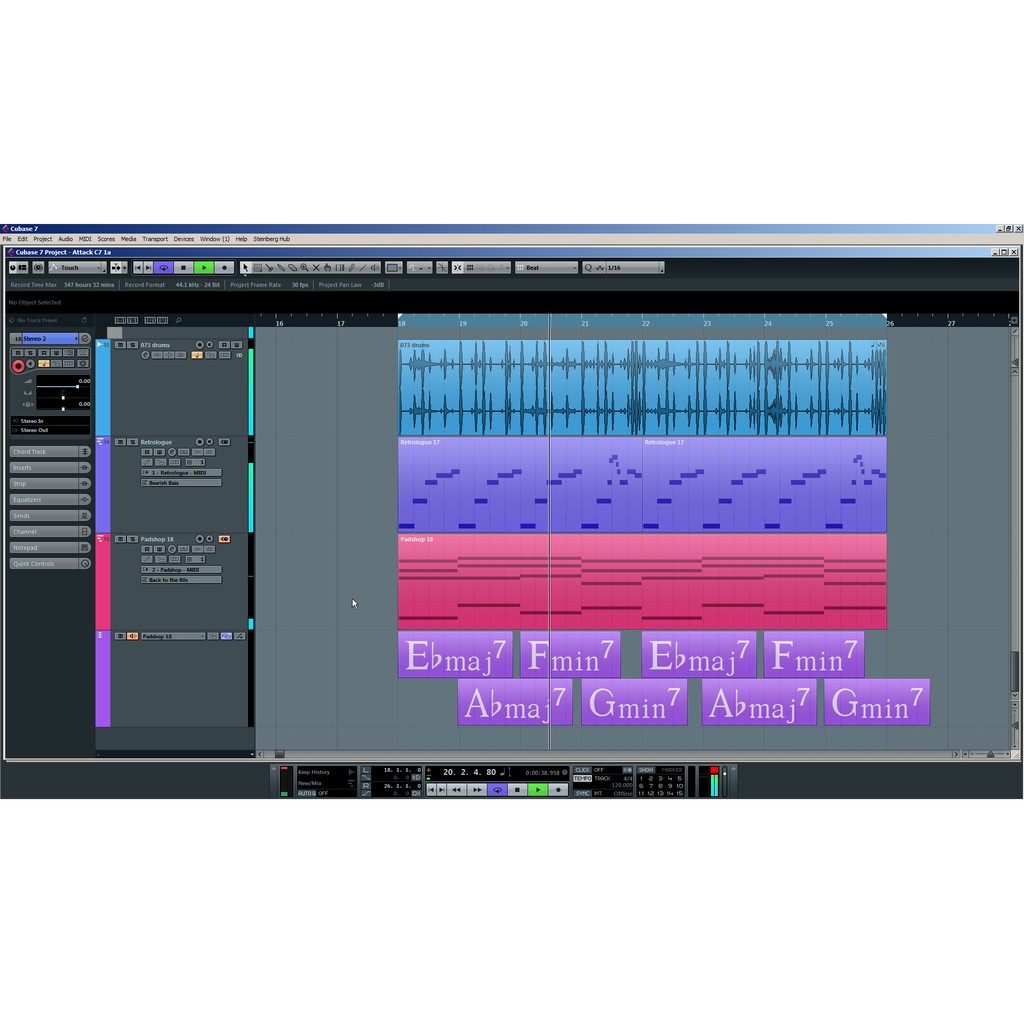Pick the Object Selection arrow tool
Image resolution: width=1024 pixels, height=1024 pixels.
(x=246, y=268)
